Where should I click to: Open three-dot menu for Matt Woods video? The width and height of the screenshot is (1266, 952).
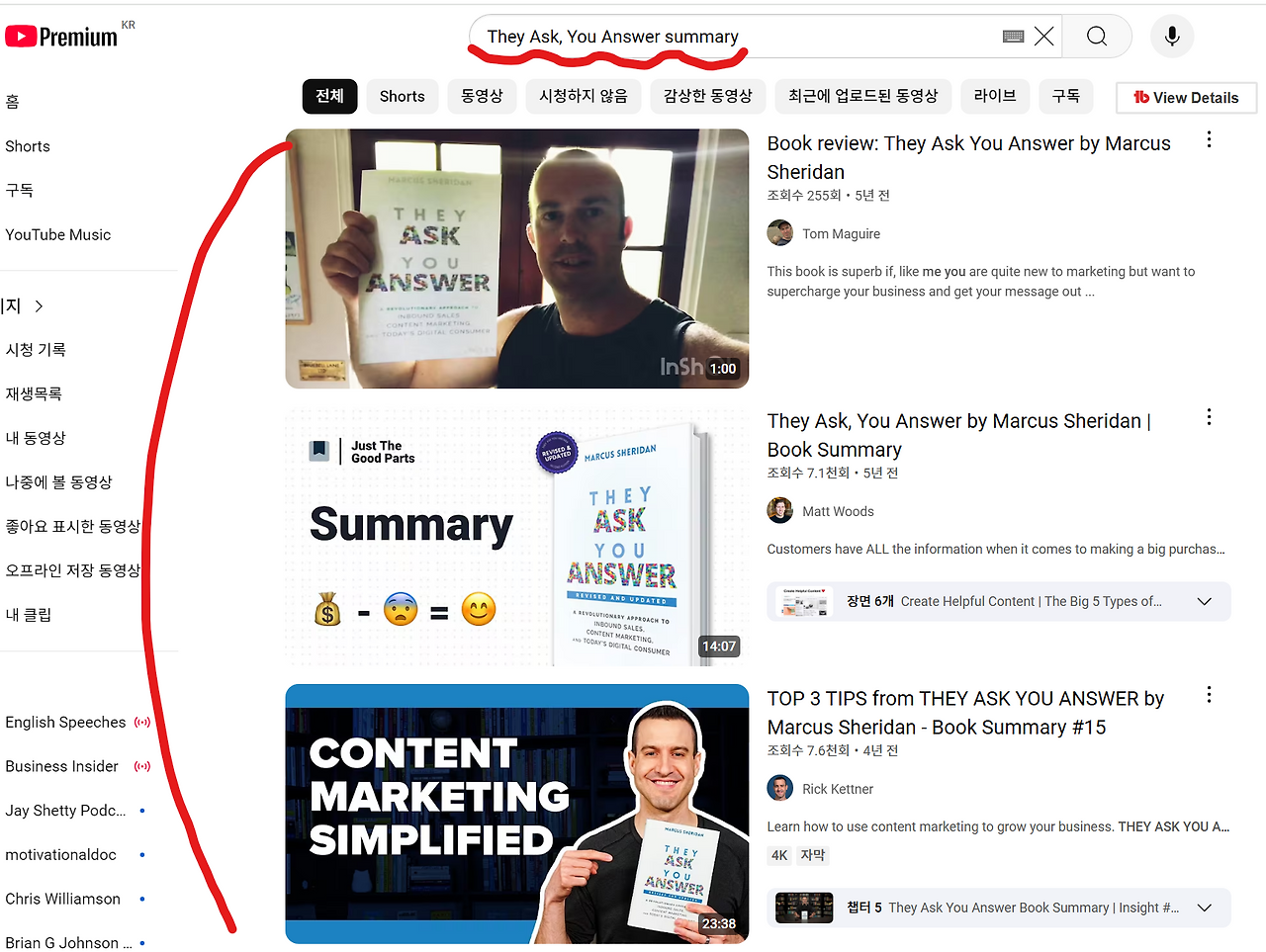1209,417
